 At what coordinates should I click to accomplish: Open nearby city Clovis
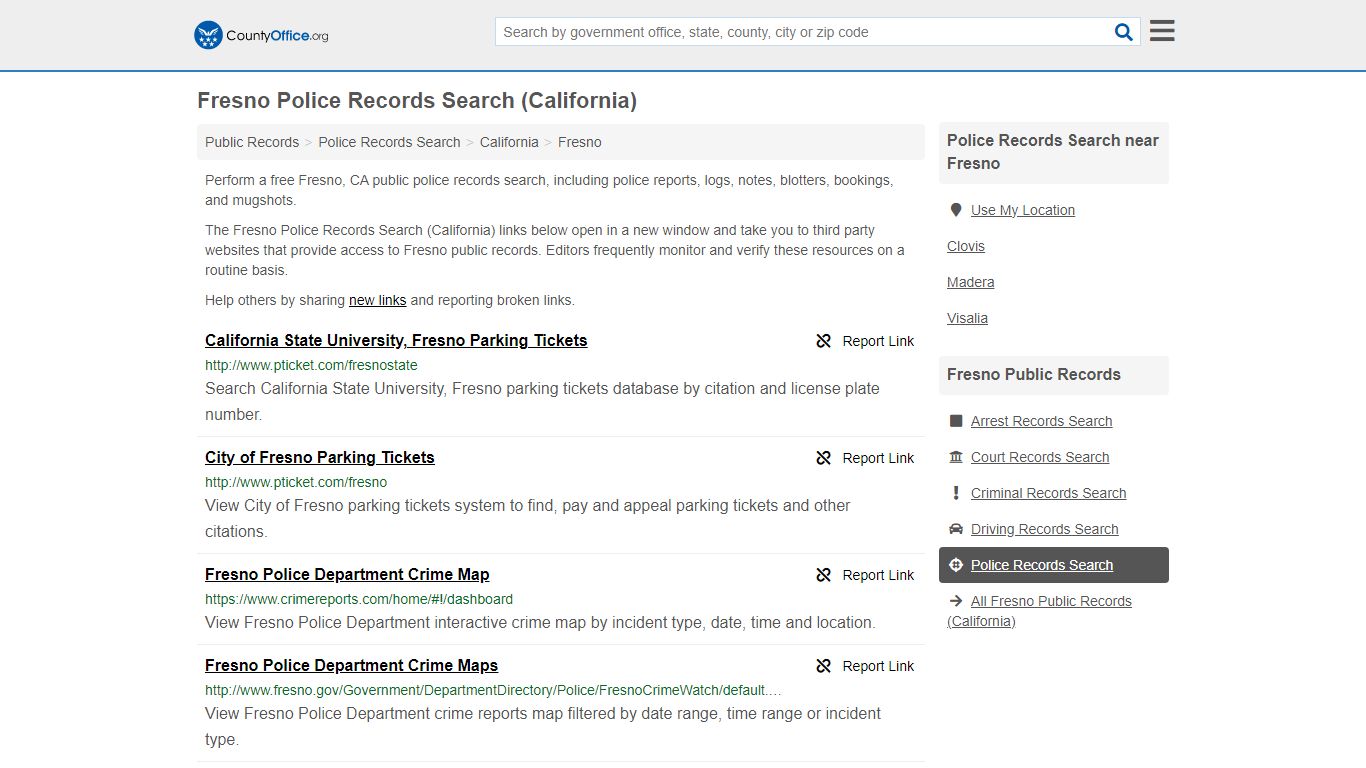966,246
